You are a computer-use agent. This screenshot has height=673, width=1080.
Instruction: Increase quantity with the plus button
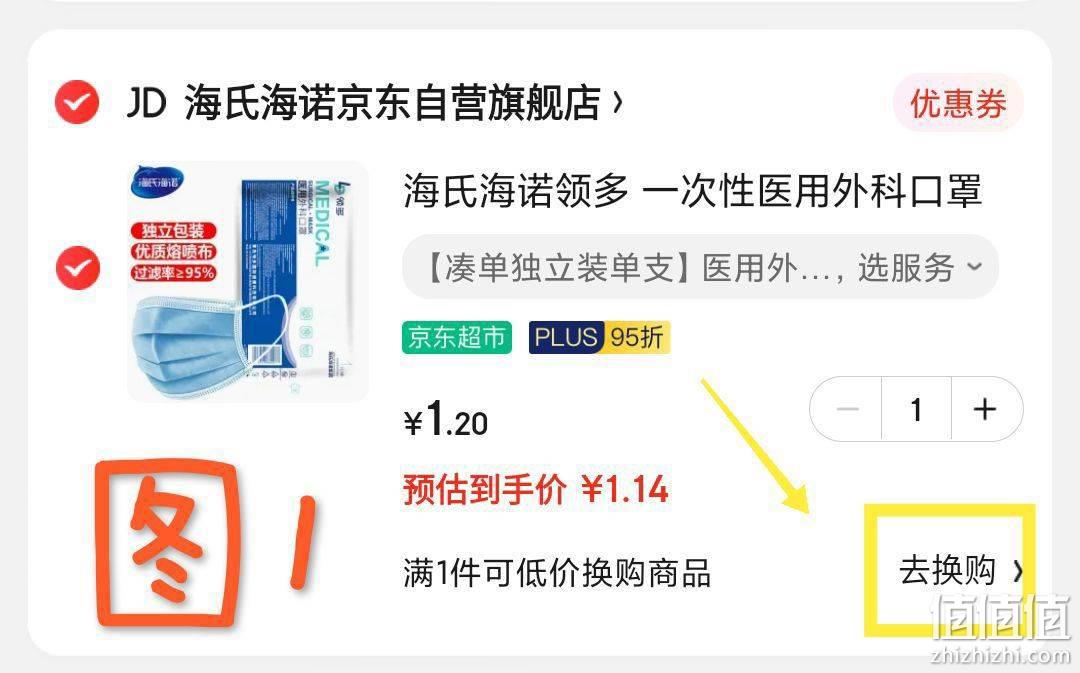(x=986, y=409)
